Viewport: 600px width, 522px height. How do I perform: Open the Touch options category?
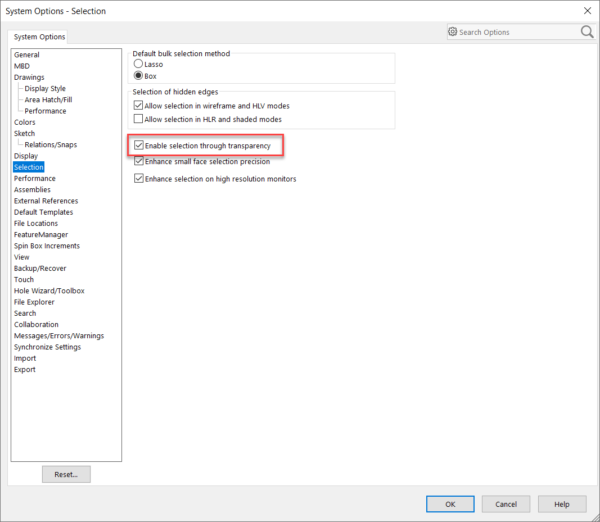(24, 279)
